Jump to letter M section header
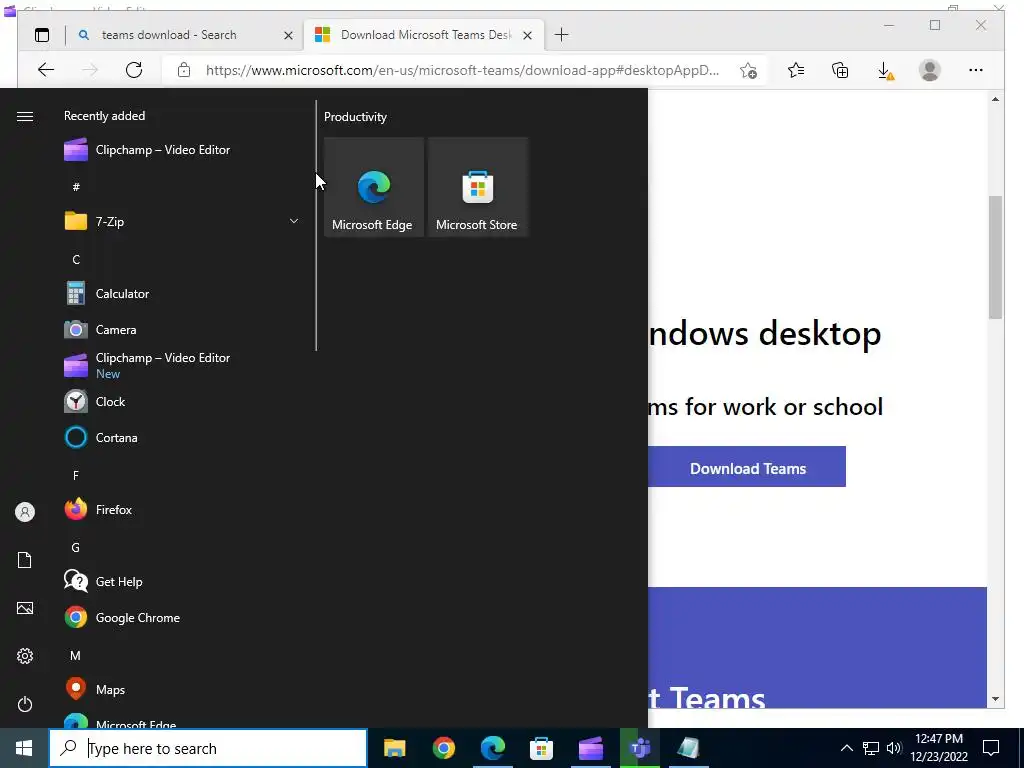The width and height of the screenshot is (1024, 768). (76, 655)
